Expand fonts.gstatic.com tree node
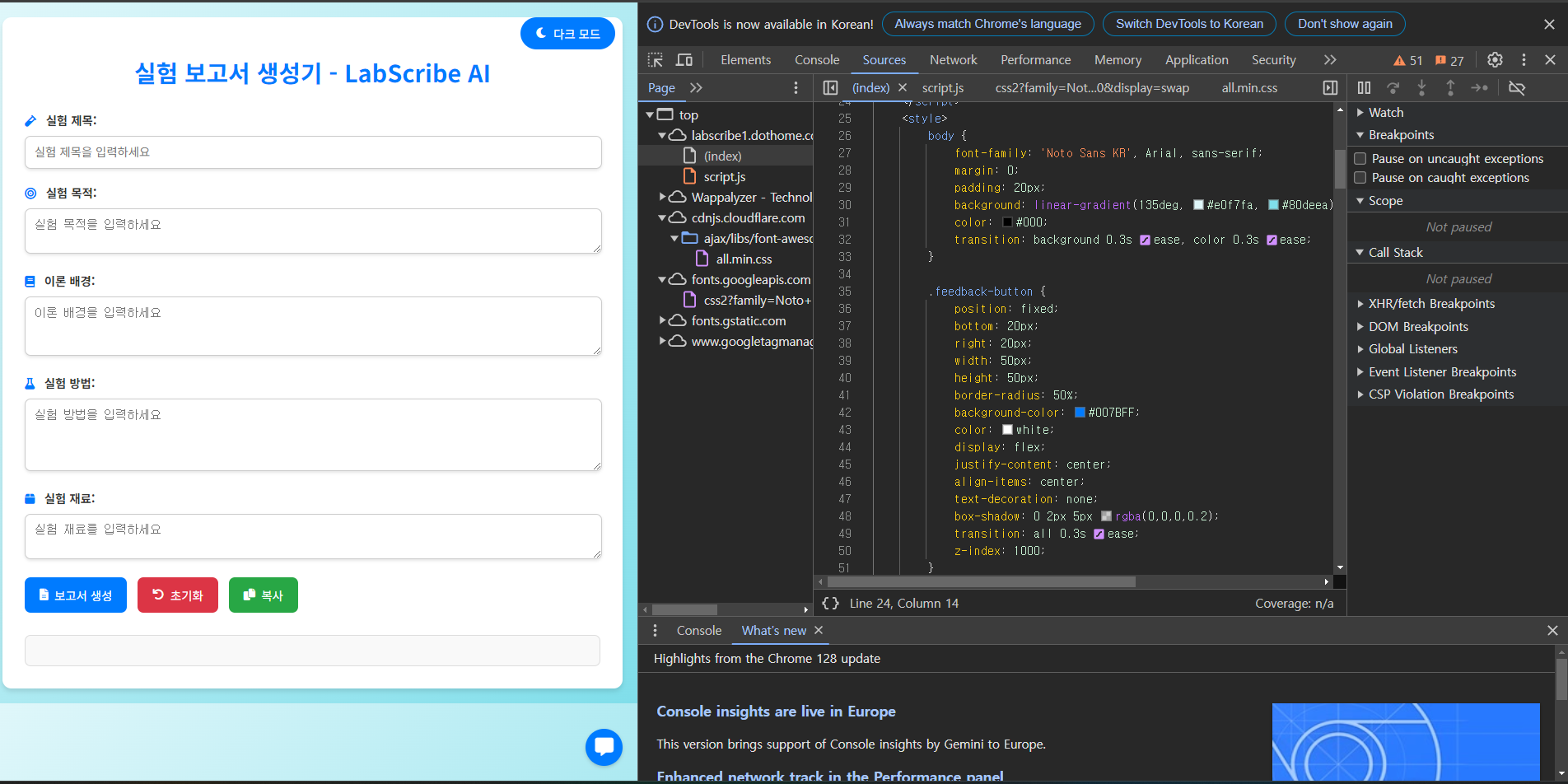The width and height of the screenshot is (1568, 784). 662,320
